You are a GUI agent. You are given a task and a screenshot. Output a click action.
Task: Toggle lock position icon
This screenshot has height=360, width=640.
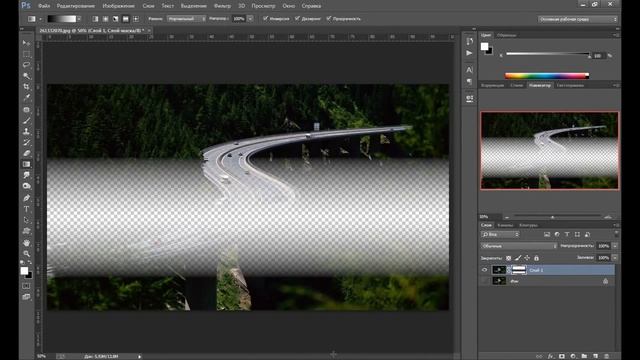(527, 258)
